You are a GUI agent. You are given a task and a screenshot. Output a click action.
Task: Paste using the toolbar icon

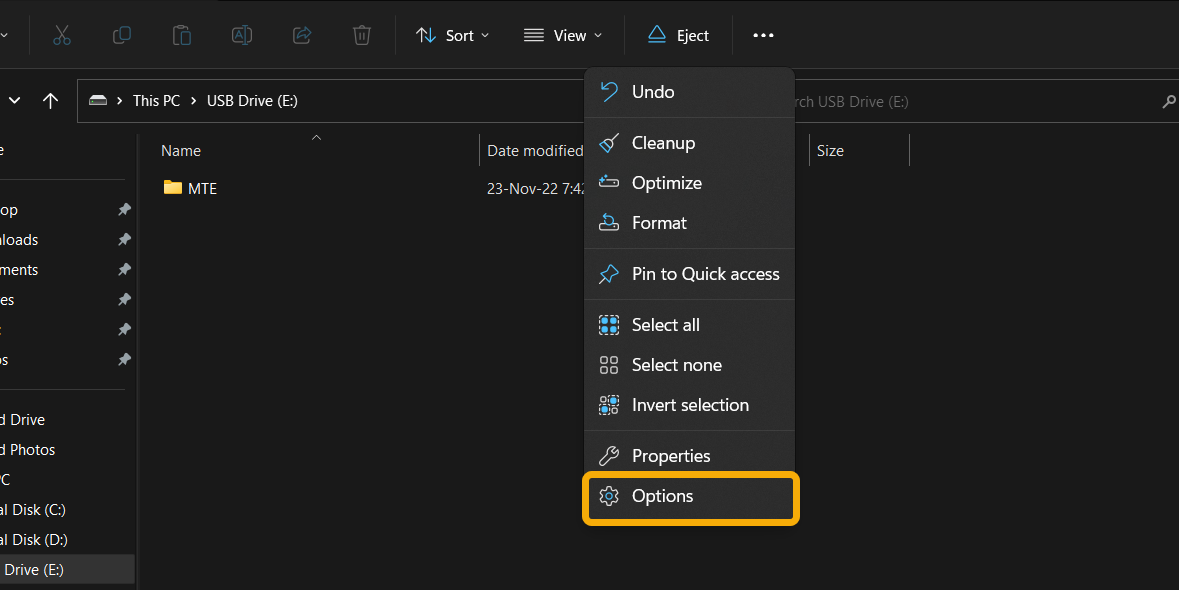click(181, 35)
